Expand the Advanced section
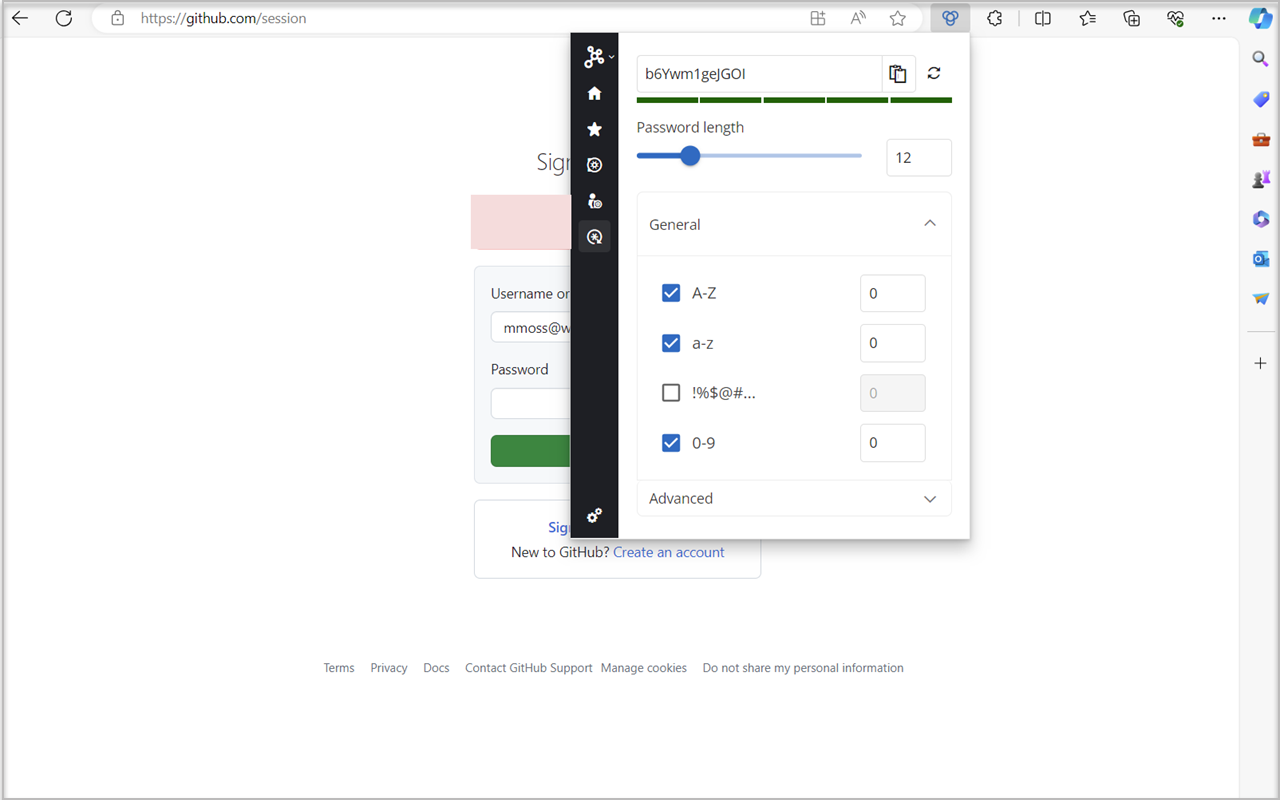 tap(929, 498)
